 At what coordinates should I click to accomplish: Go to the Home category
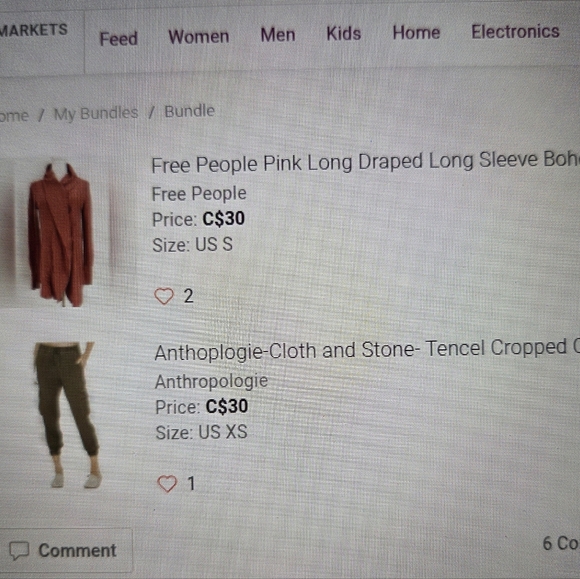click(416, 32)
